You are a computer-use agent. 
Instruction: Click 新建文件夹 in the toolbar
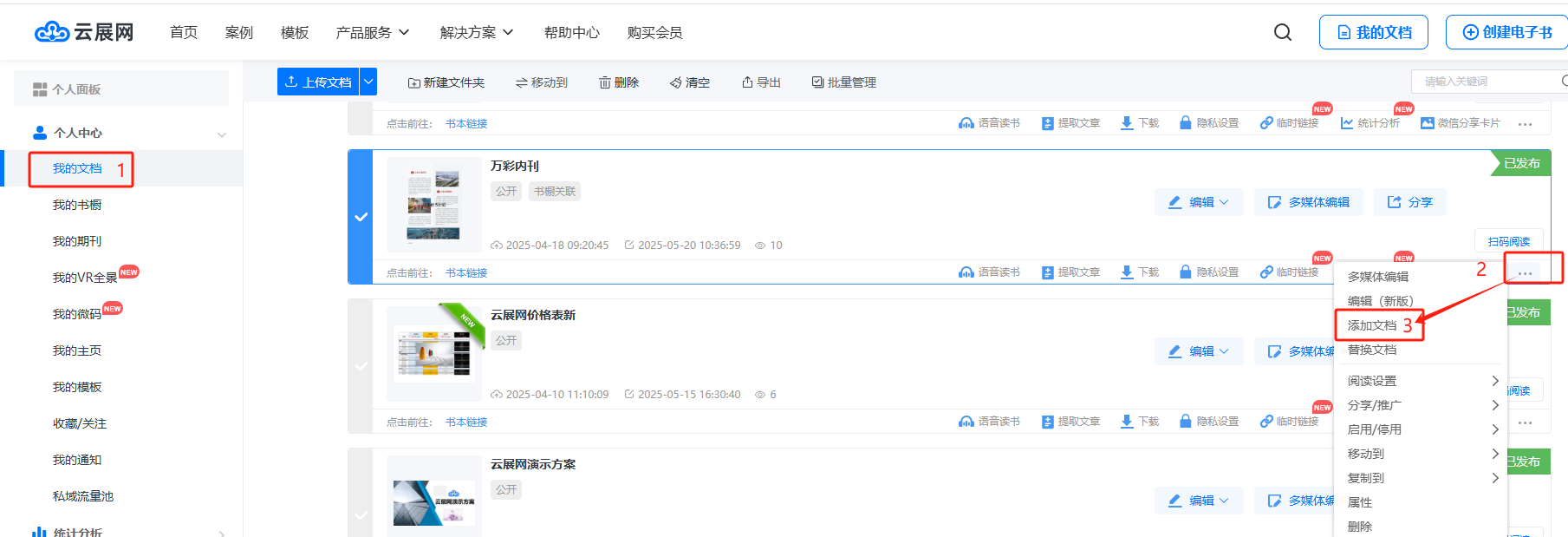[x=446, y=82]
